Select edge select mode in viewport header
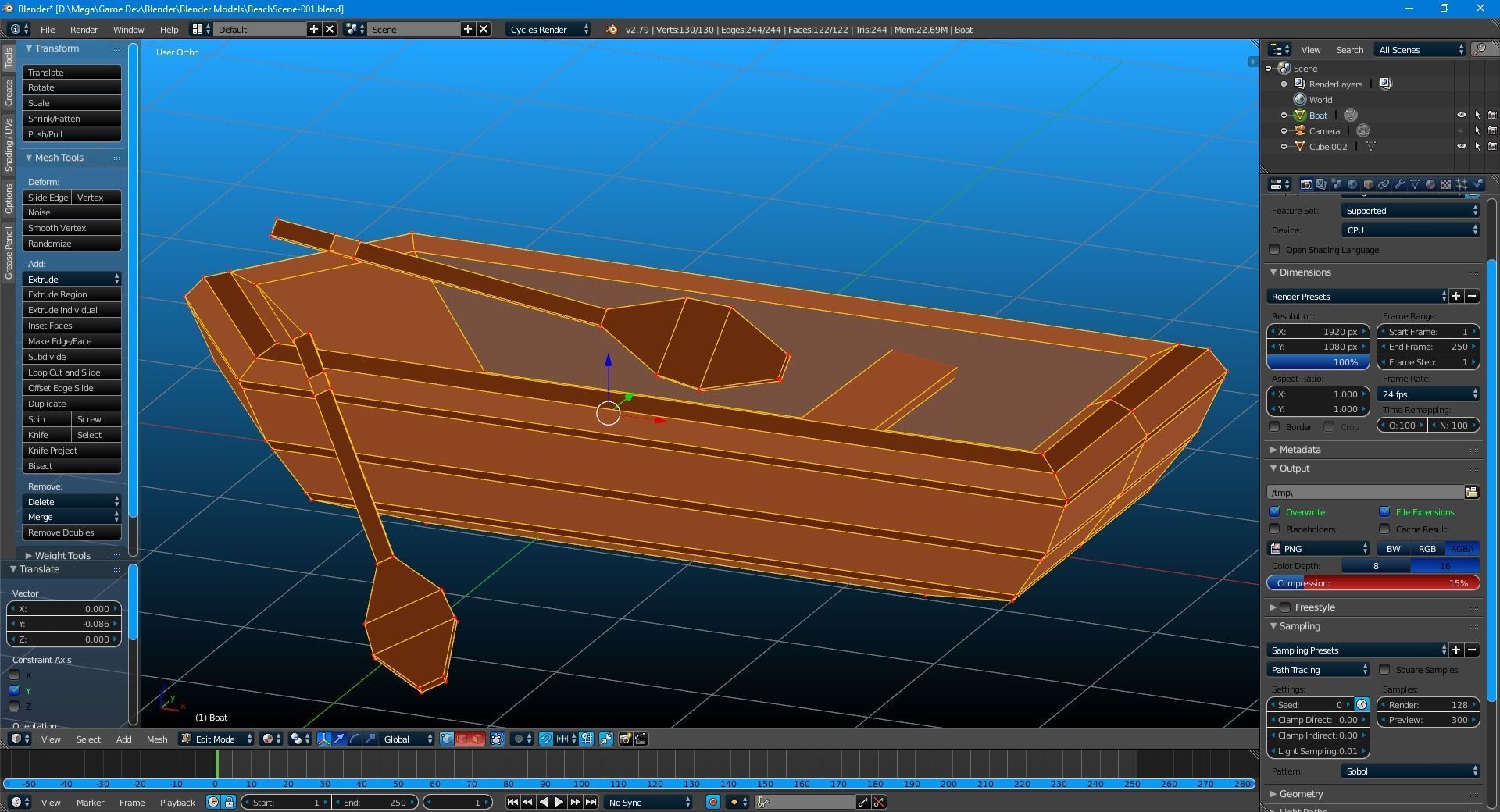Screen dimensions: 1500x812 click(x=462, y=739)
